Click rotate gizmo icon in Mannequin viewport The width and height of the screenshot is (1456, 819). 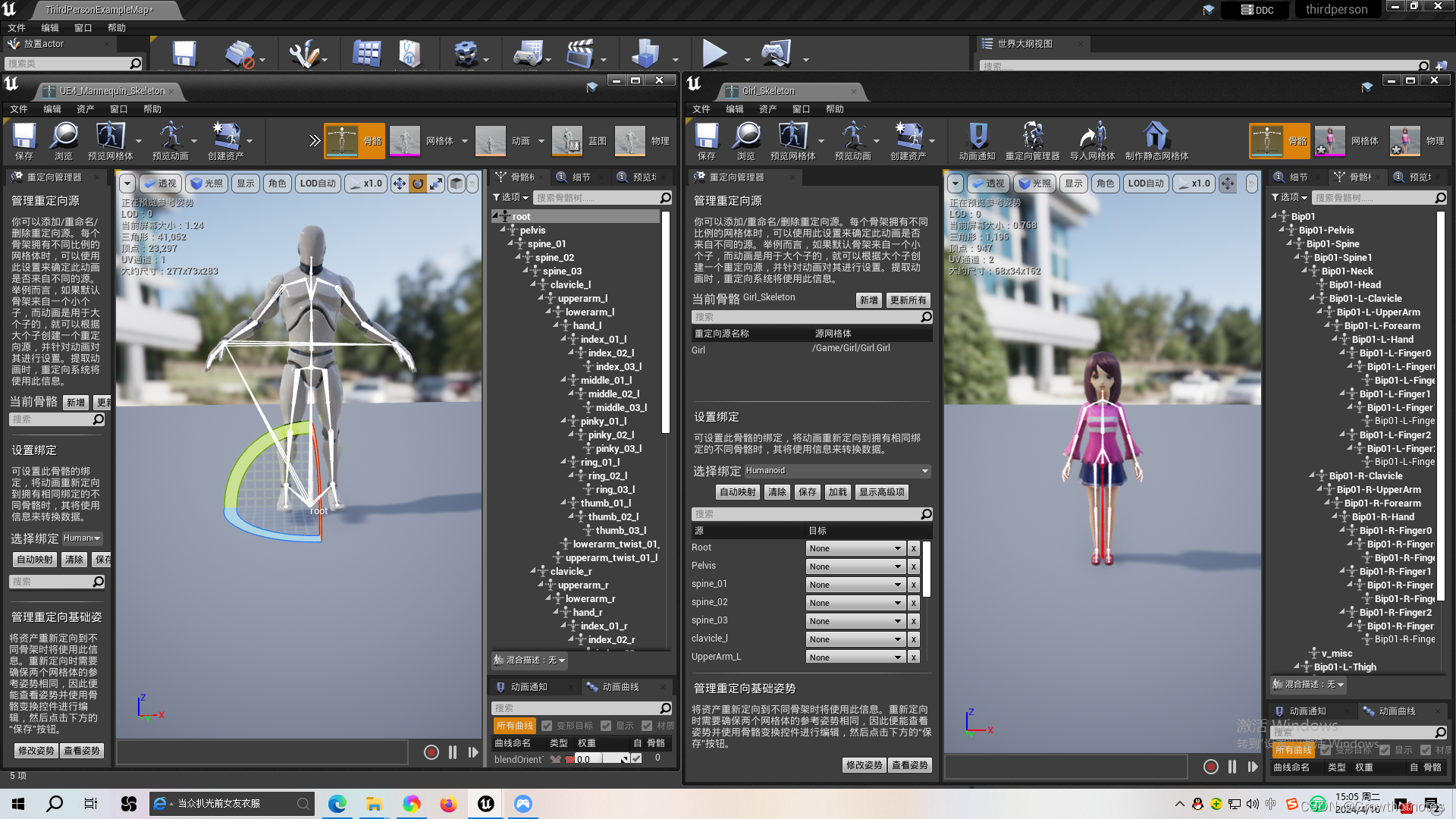(418, 184)
